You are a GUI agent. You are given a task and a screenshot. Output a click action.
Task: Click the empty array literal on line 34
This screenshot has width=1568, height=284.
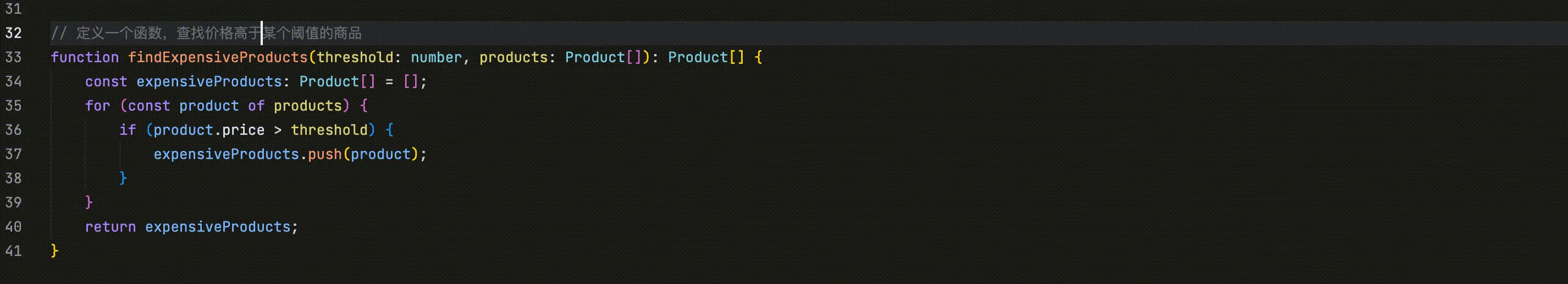tap(411, 81)
